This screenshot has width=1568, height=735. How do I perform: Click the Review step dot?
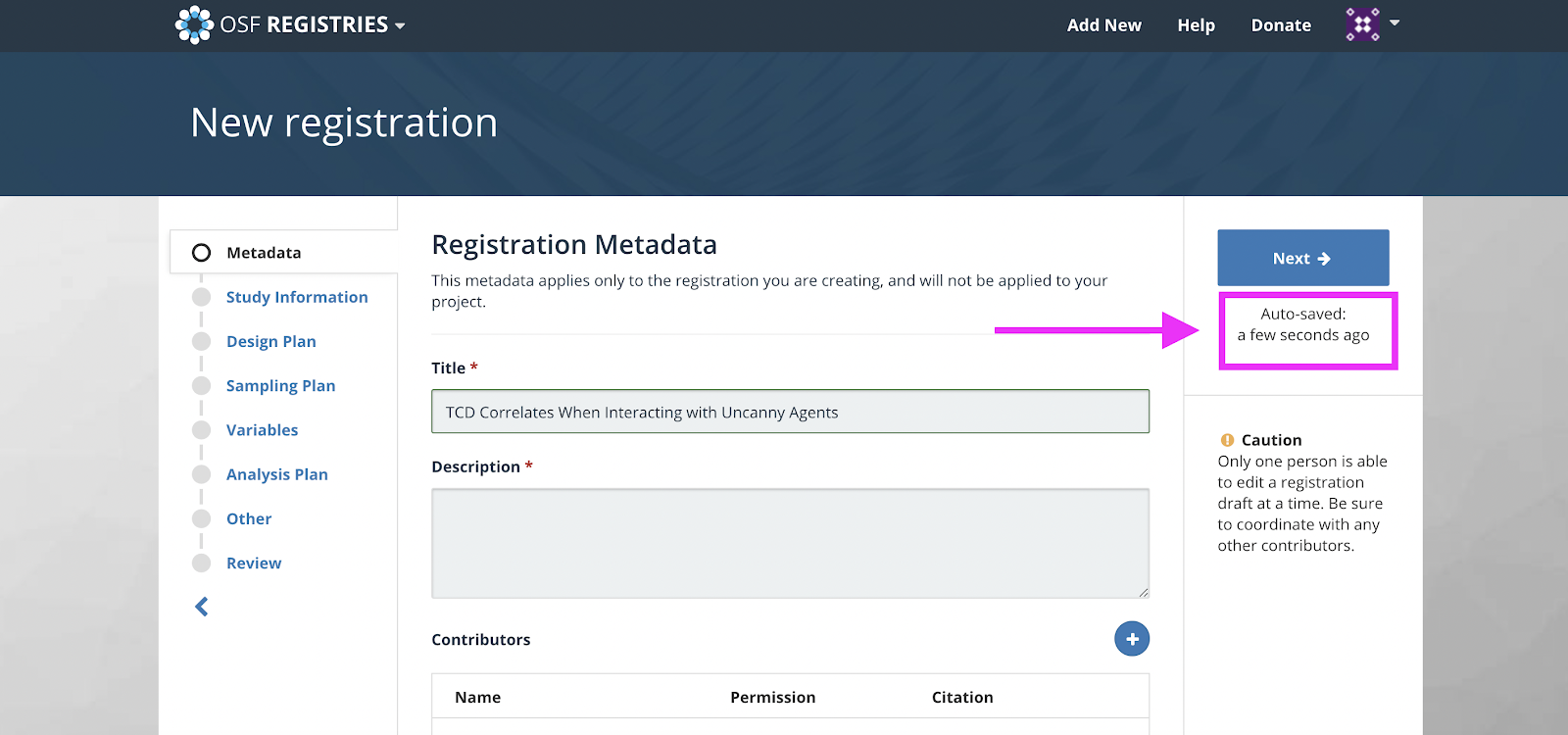coord(202,563)
